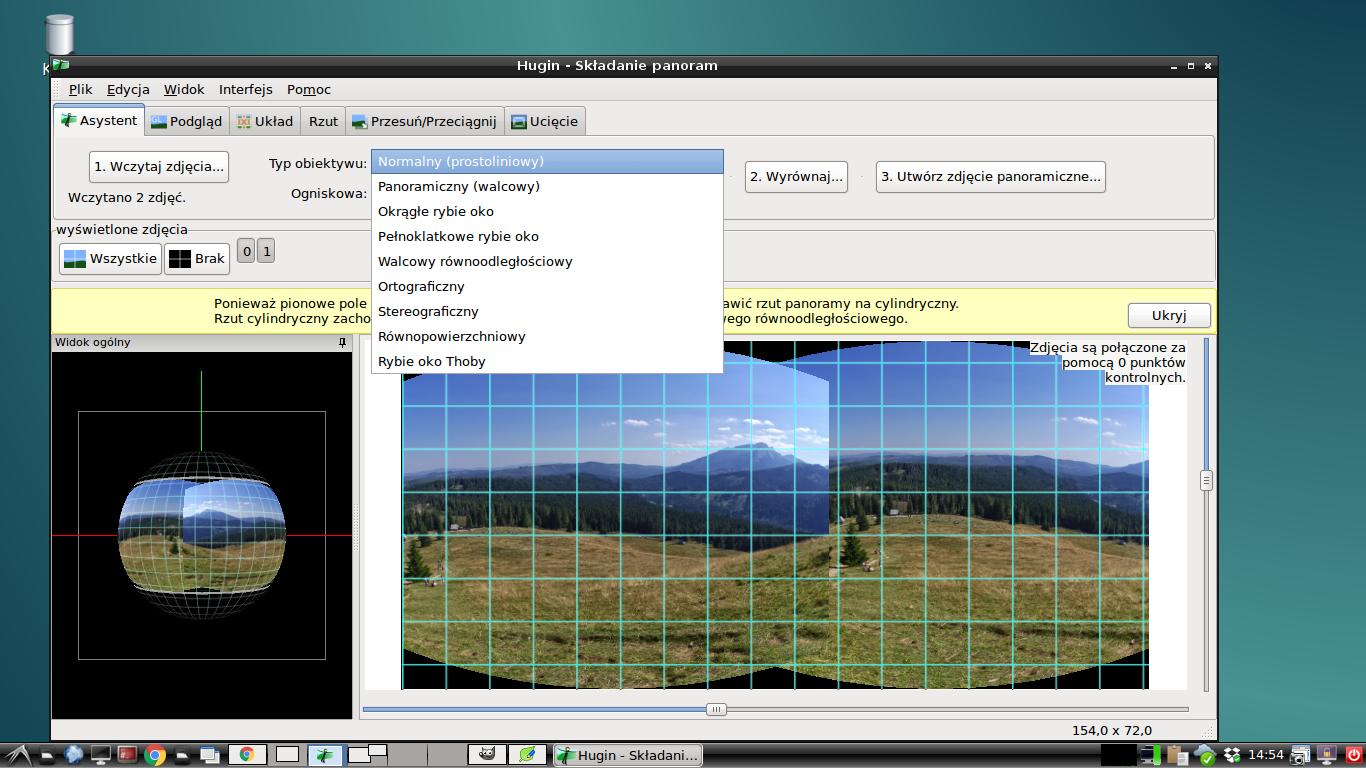Show all images with Wszystkie button
The width and height of the screenshot is (1366, 768).
coord(110,259)
